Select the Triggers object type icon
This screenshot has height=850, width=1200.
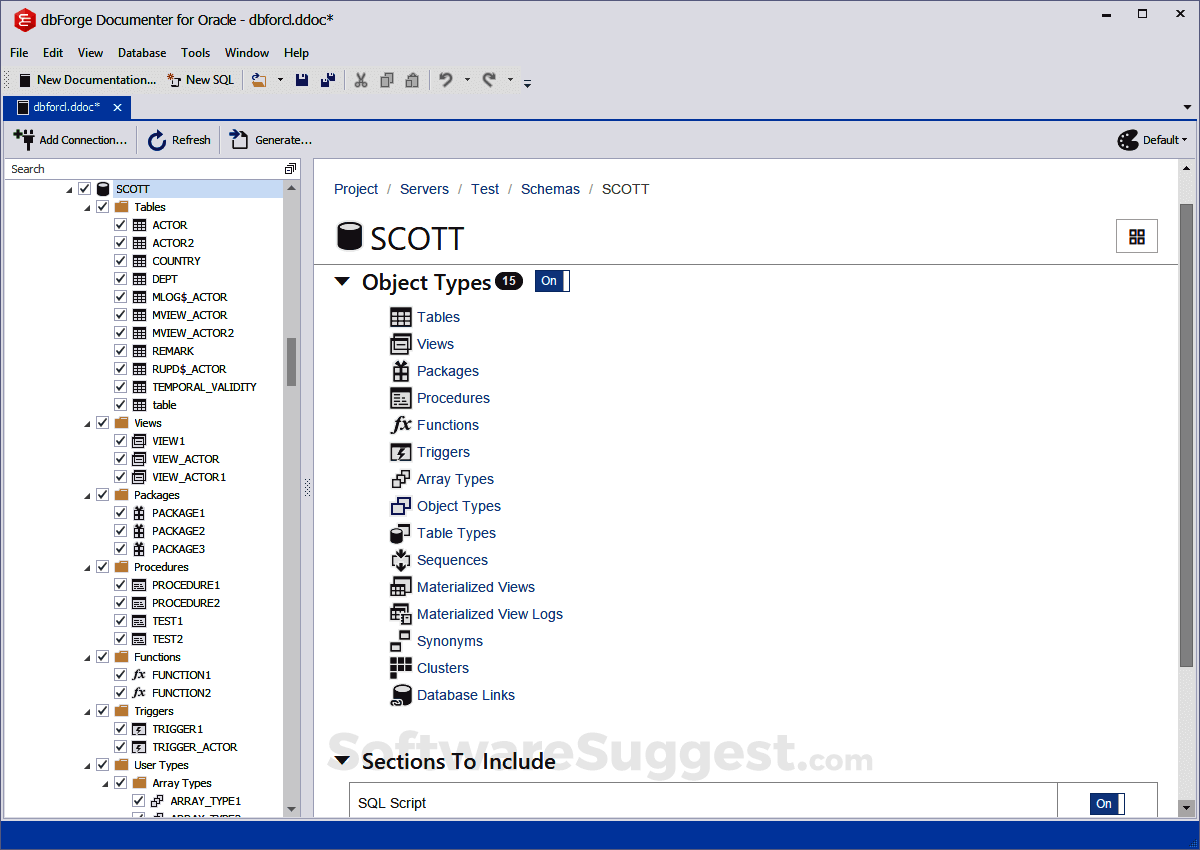399,452
